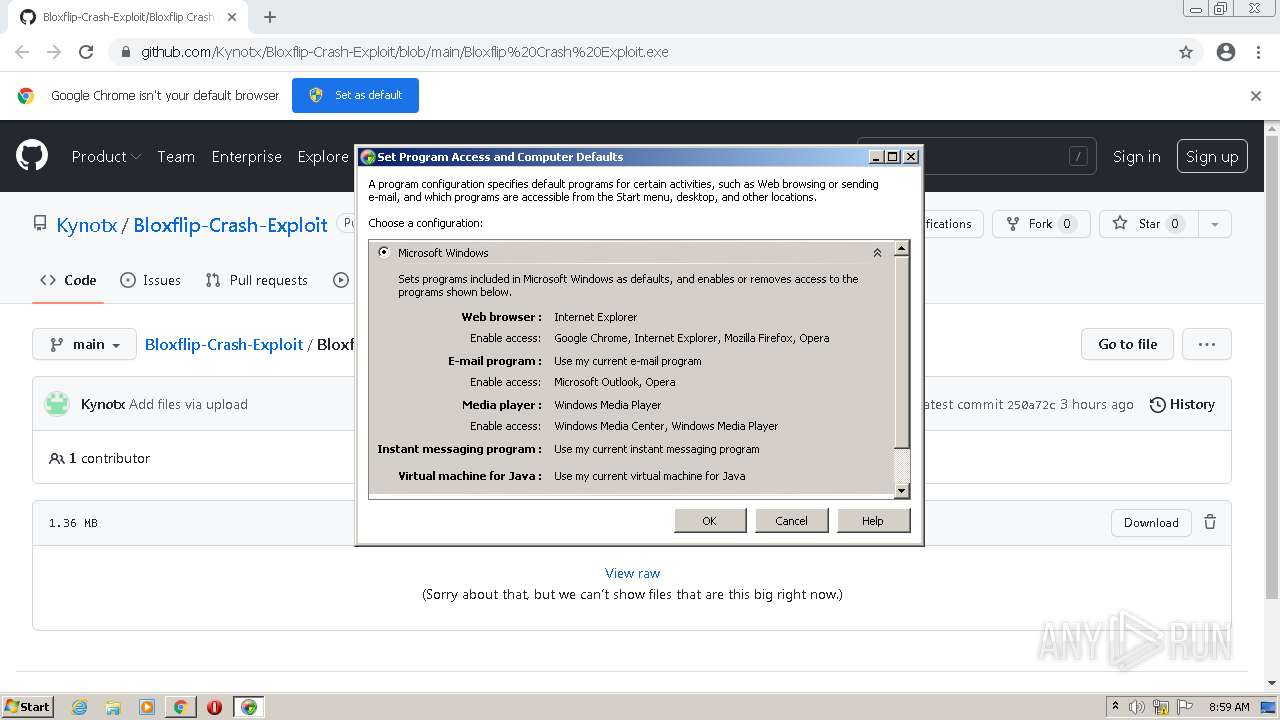Click the Chrome taskbar icon
The width and height of the screenshot is (1280, 720).
point(181,707)
